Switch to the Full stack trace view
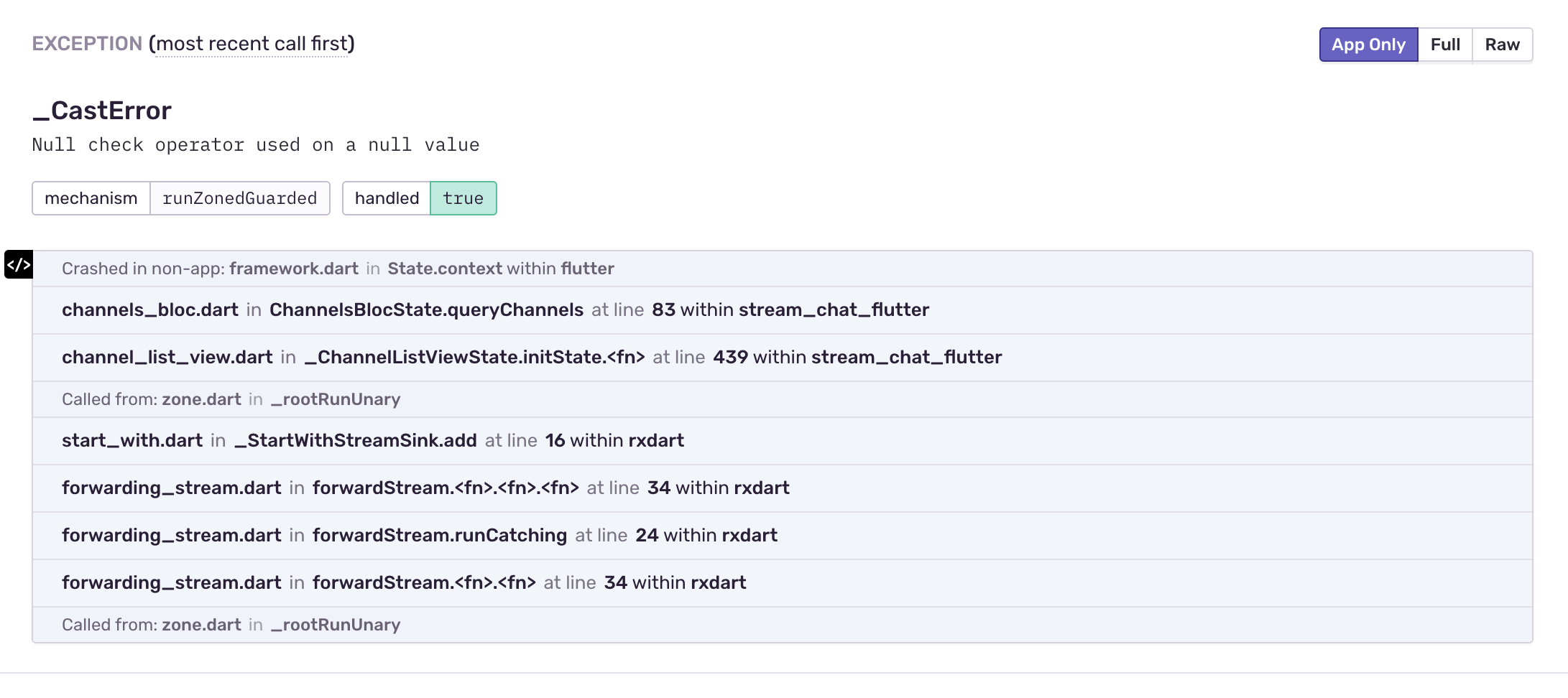The height and width of the screenshot is (698, 1568). [1445, 44]
